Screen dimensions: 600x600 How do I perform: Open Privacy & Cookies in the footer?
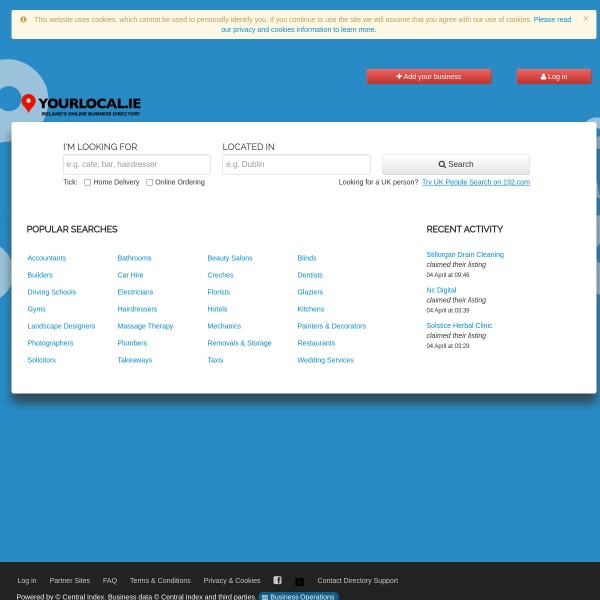[x=232, y=580]
